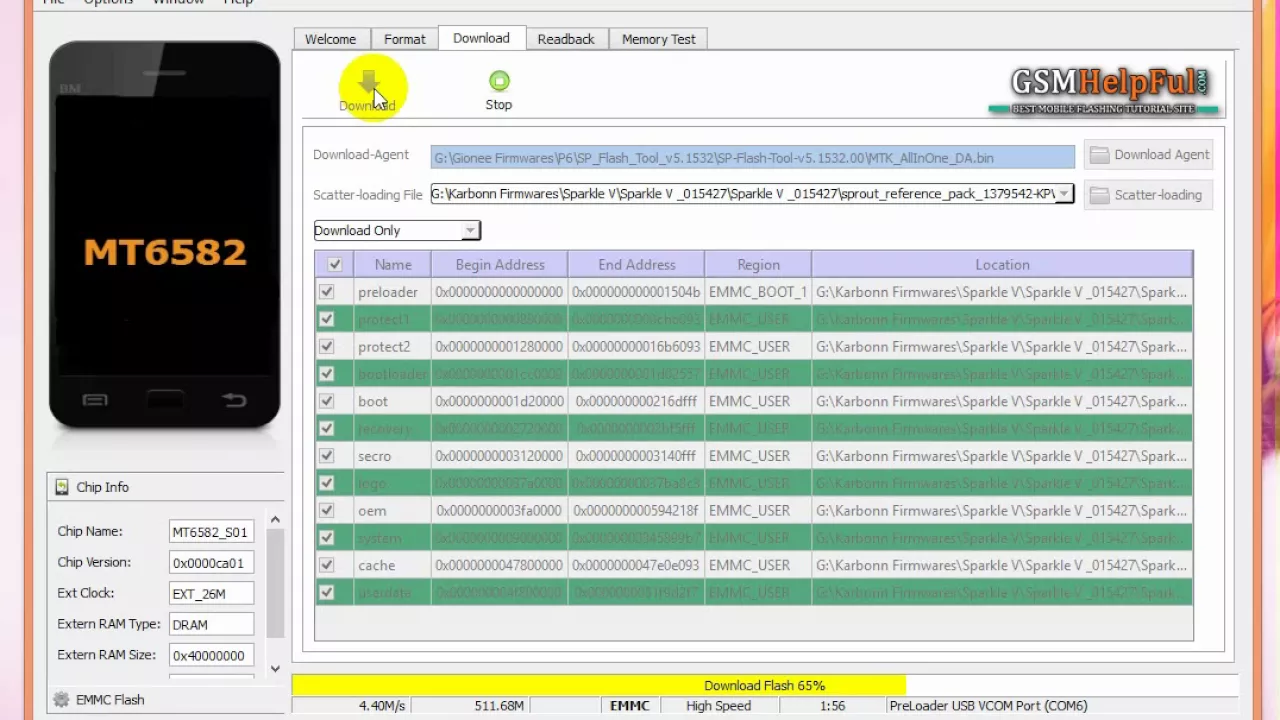Select the 'boot' name cell
This screenshot has height=720, width=1280.
tap(393, 401)
